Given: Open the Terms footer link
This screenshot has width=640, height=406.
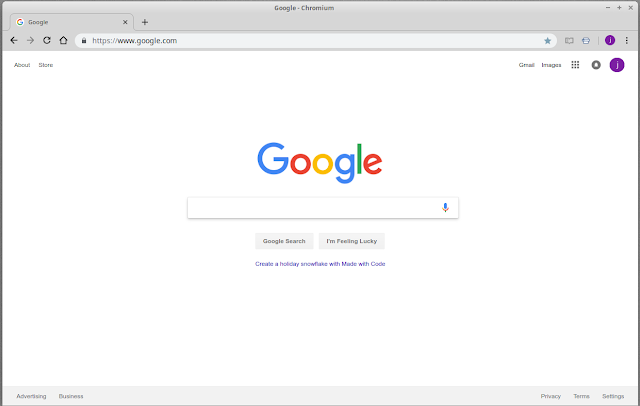Looking at the screenshot, I should 581,396.
